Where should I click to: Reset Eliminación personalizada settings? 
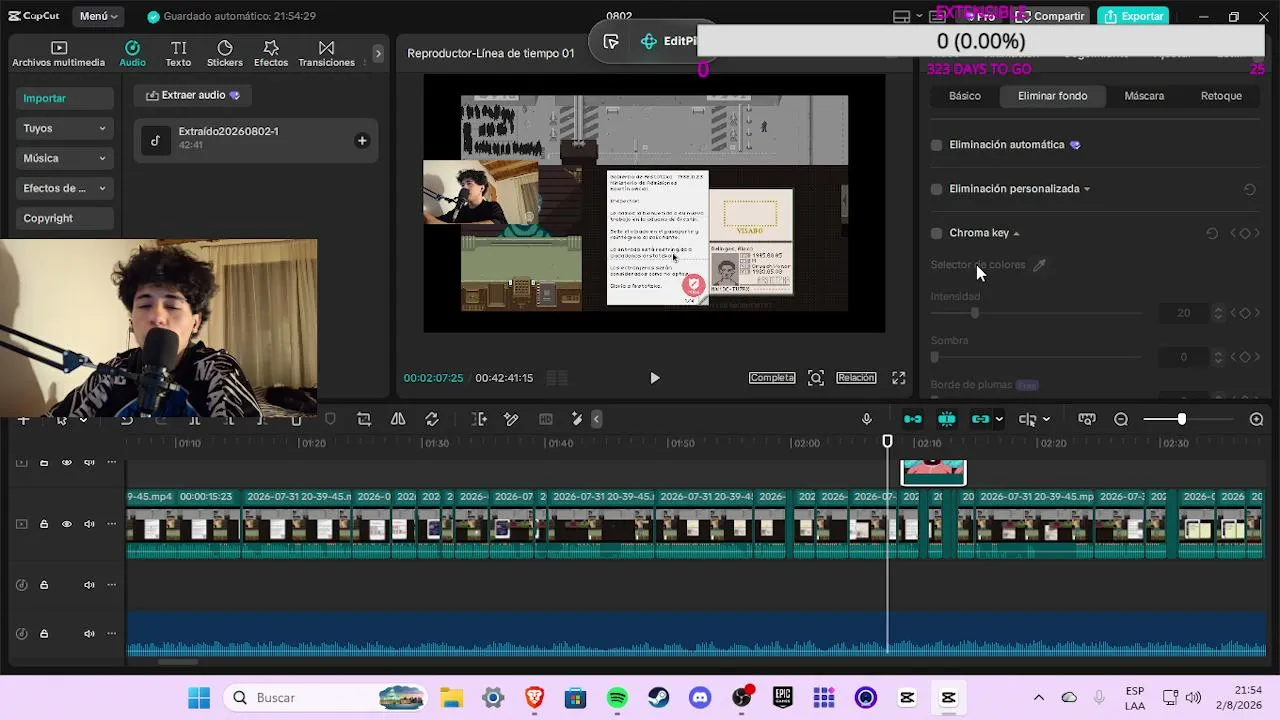[1249, 189]
